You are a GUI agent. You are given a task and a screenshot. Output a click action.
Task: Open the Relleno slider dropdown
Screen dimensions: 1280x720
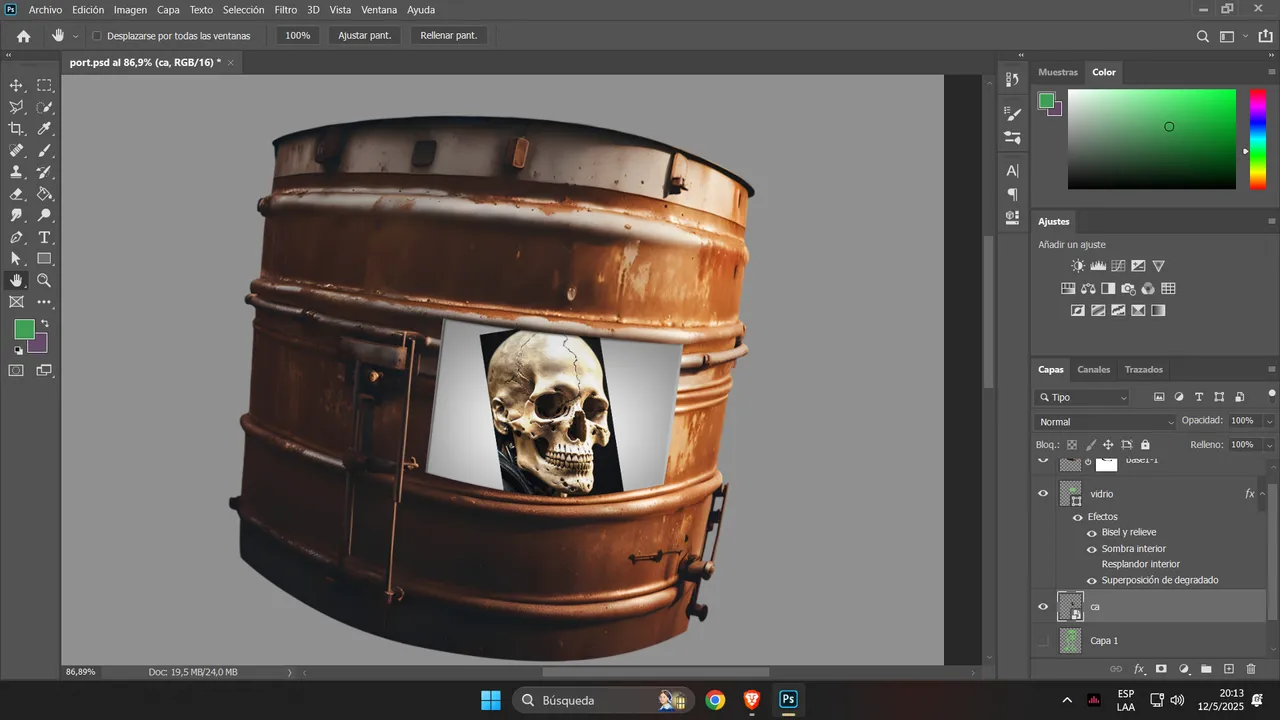click(x=1269, y=445)
